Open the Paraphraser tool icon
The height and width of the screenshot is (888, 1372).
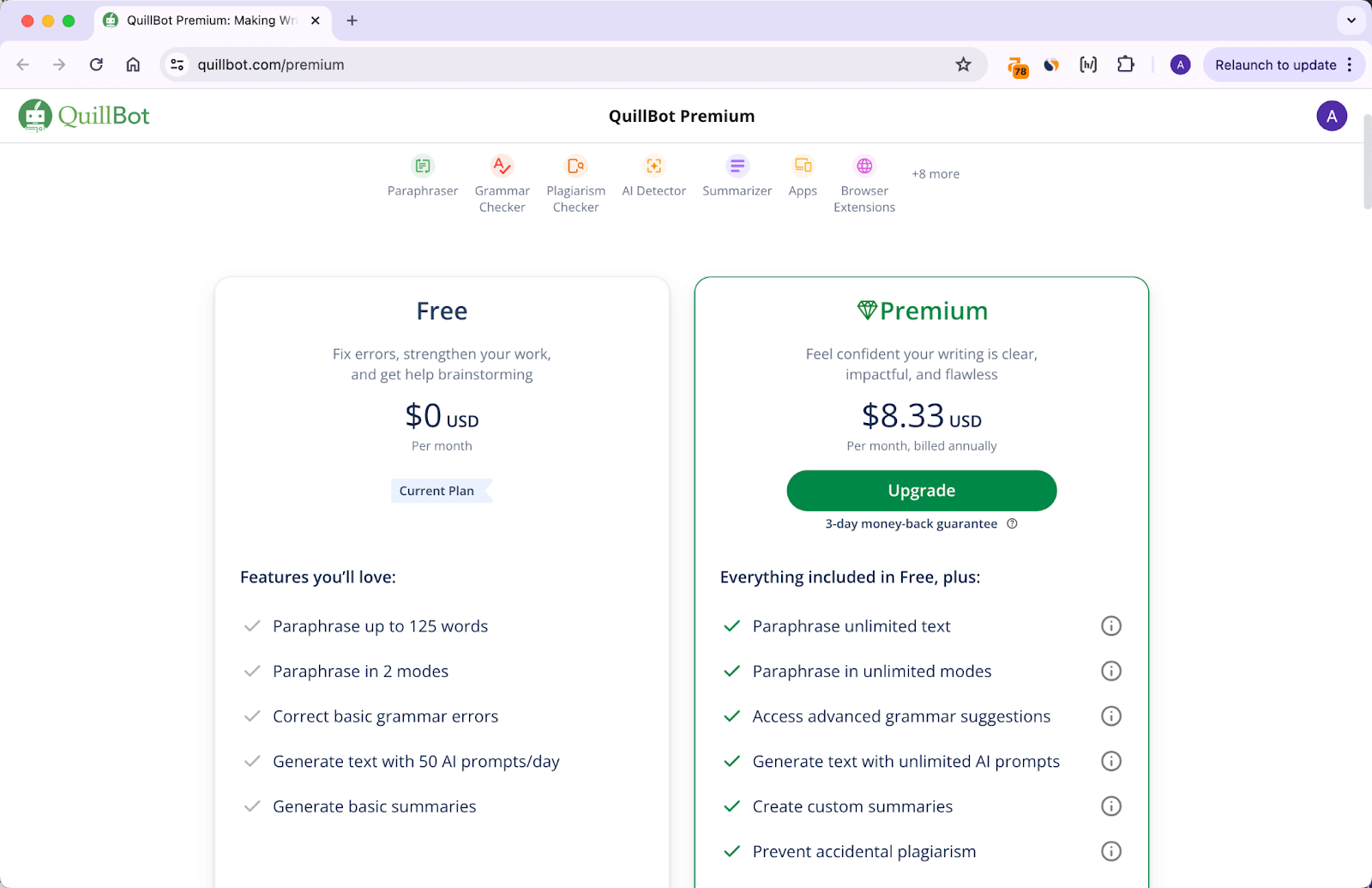(x=423, y=166)
